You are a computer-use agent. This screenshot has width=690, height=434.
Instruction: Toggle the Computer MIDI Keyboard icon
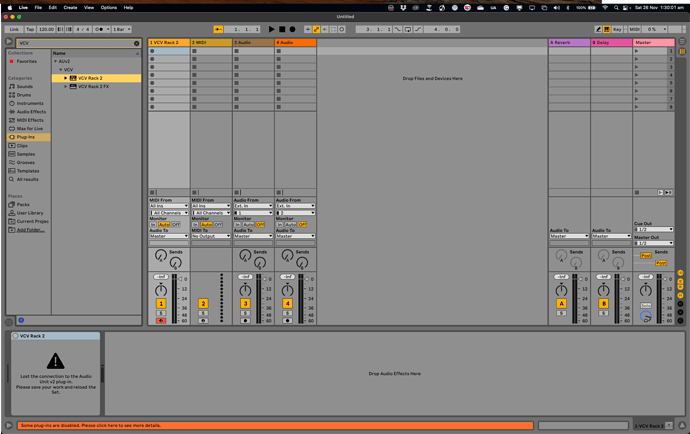pos(606,29)
